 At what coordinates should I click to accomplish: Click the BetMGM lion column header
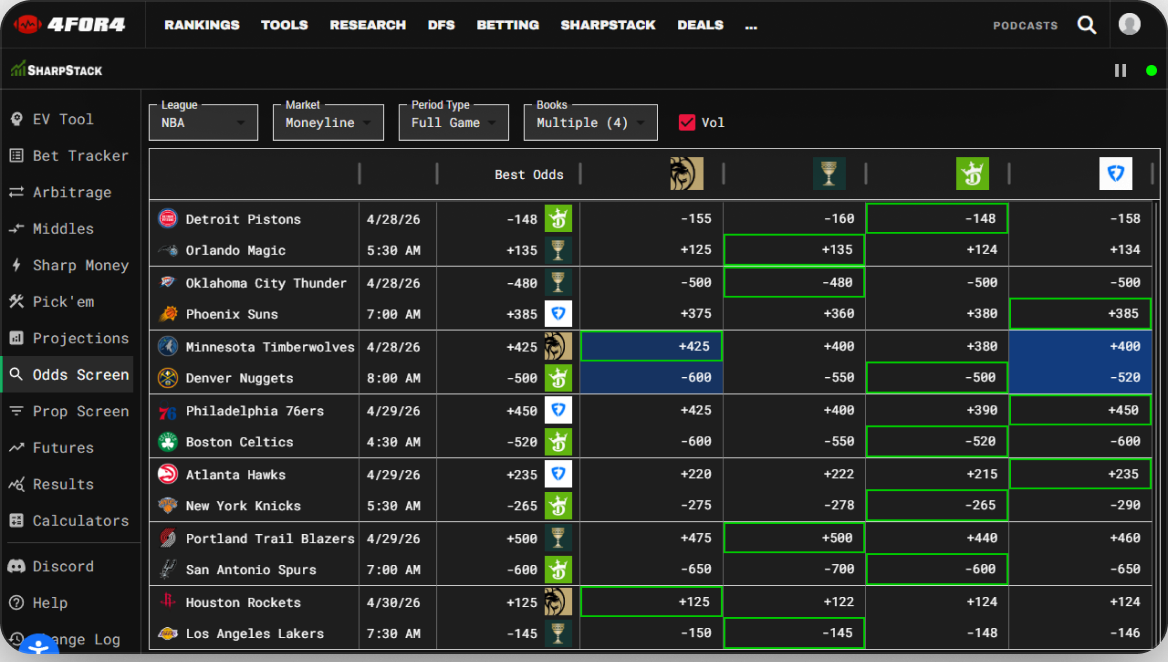tap(686, 174)
